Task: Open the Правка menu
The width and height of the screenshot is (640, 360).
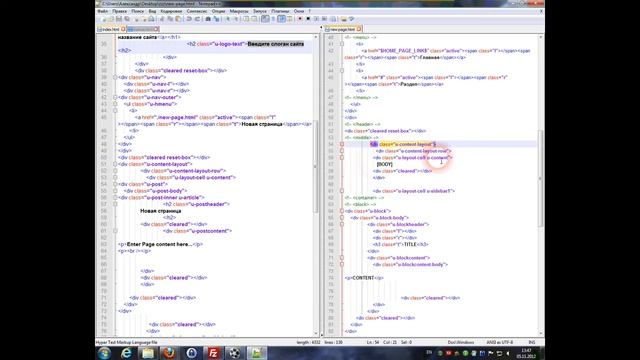Action: [120, 11]
